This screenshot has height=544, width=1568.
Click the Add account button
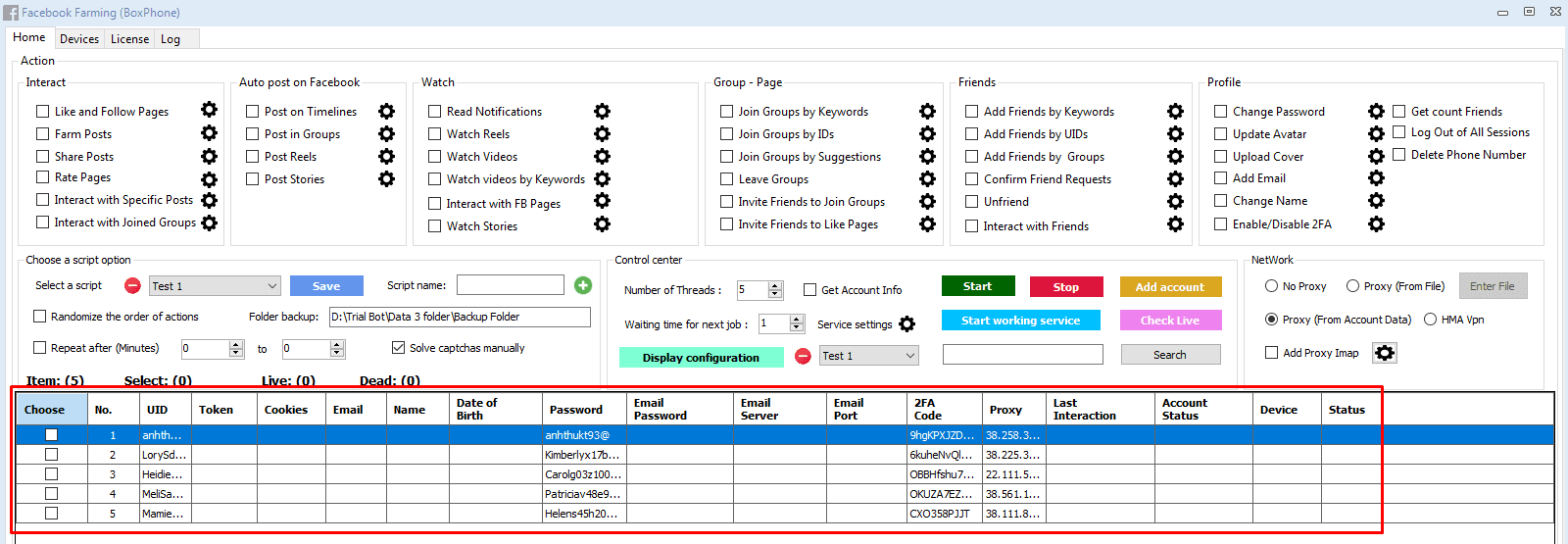click(x=1170, y=286)
